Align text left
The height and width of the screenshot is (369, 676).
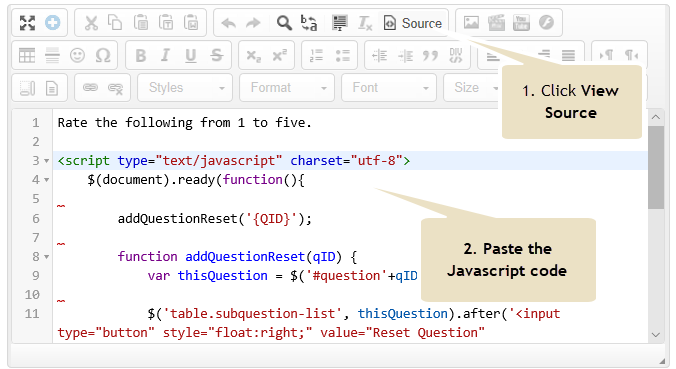493,56
